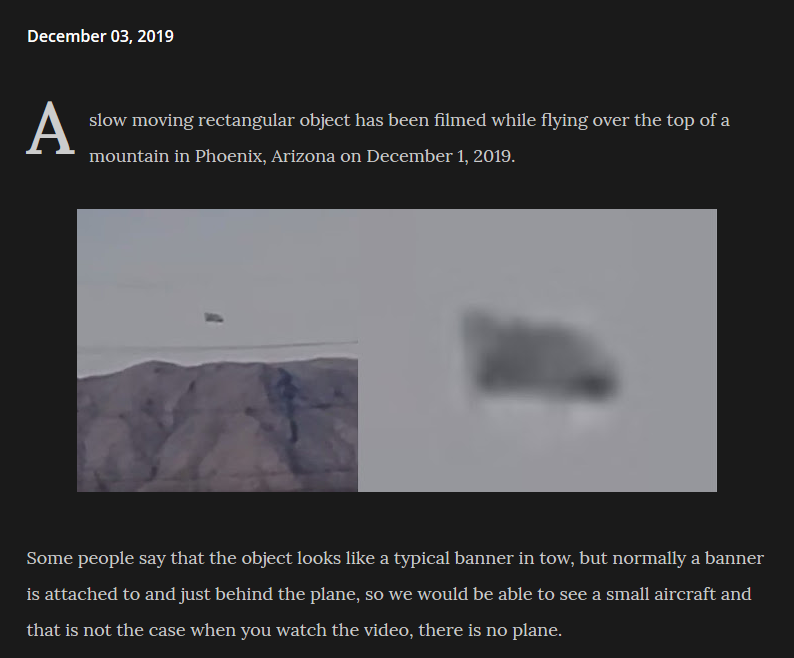Click the words Some people say
The width and height of the screenshot is (794, 658).
tap(96, 559)
